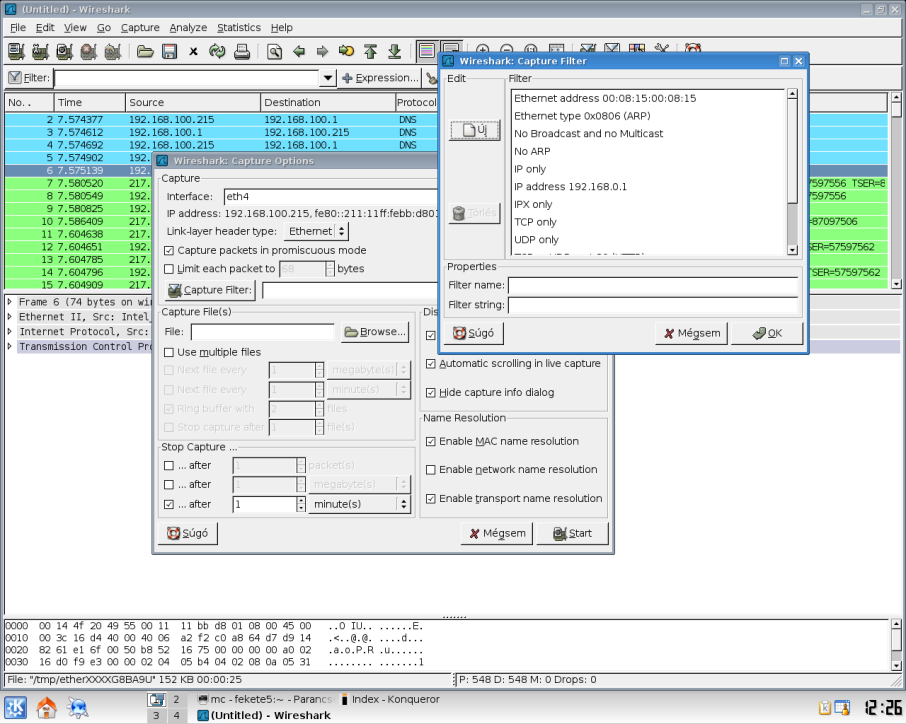Click hex dump pane scrollbar
The width and height of the screenshot is (906, 724).
tap(896, 645)
